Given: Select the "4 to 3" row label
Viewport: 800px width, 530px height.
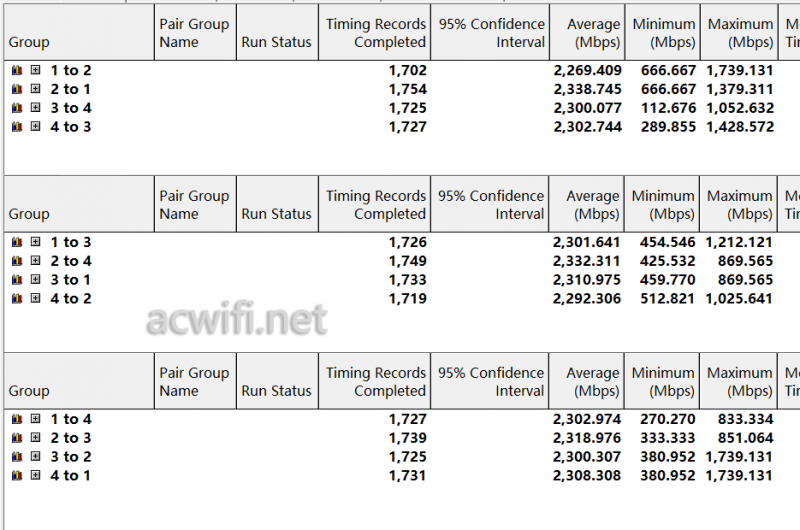Looking at the screenshot, I should tap(71, 127).
